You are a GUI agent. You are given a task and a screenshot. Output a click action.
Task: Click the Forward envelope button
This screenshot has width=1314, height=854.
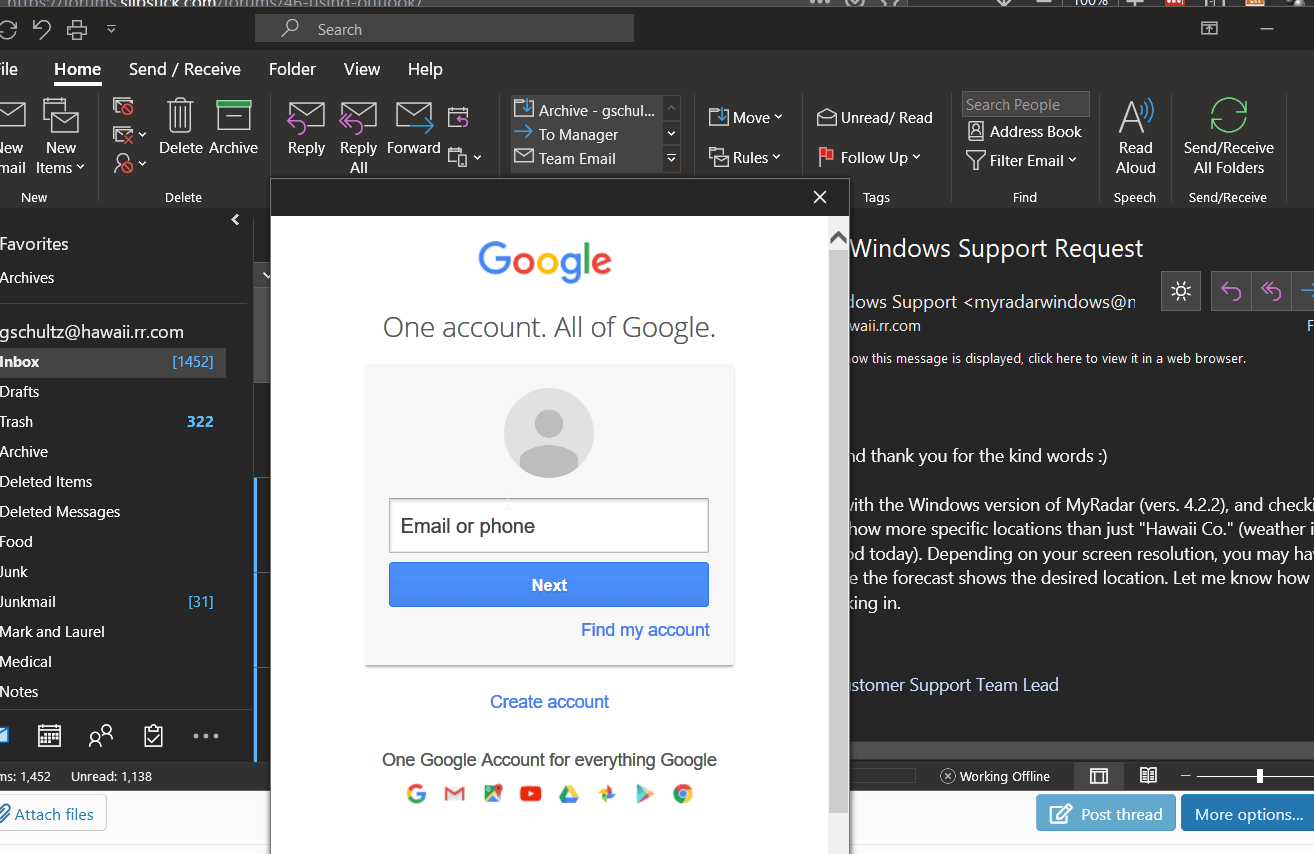click(x=414, y=128)
